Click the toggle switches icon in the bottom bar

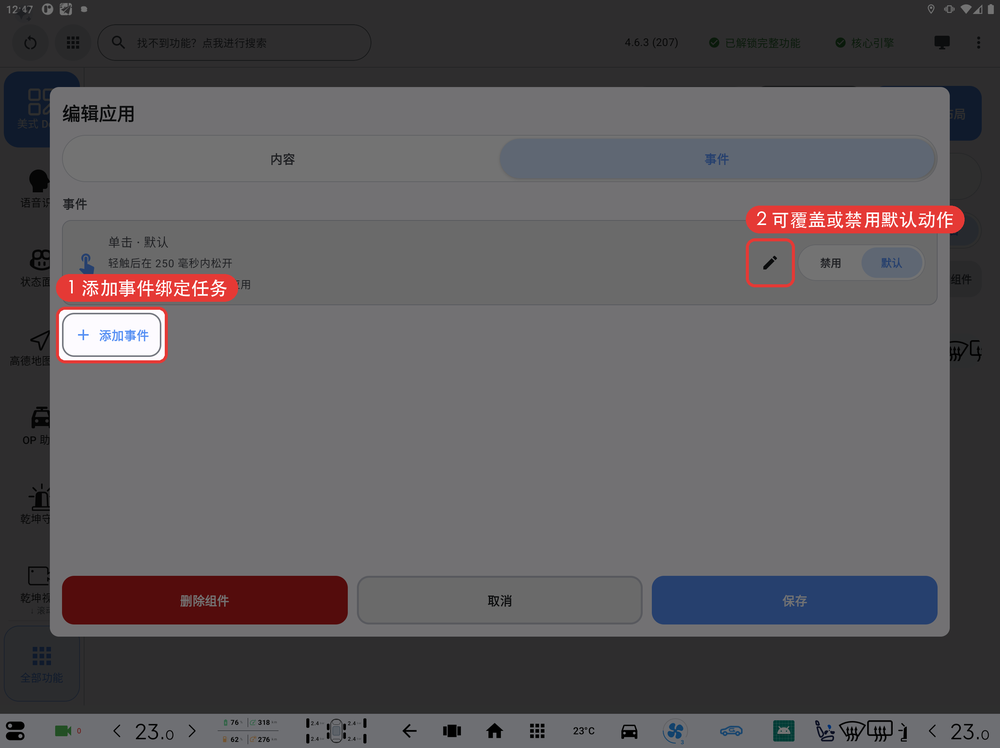(x=15, y=731)
